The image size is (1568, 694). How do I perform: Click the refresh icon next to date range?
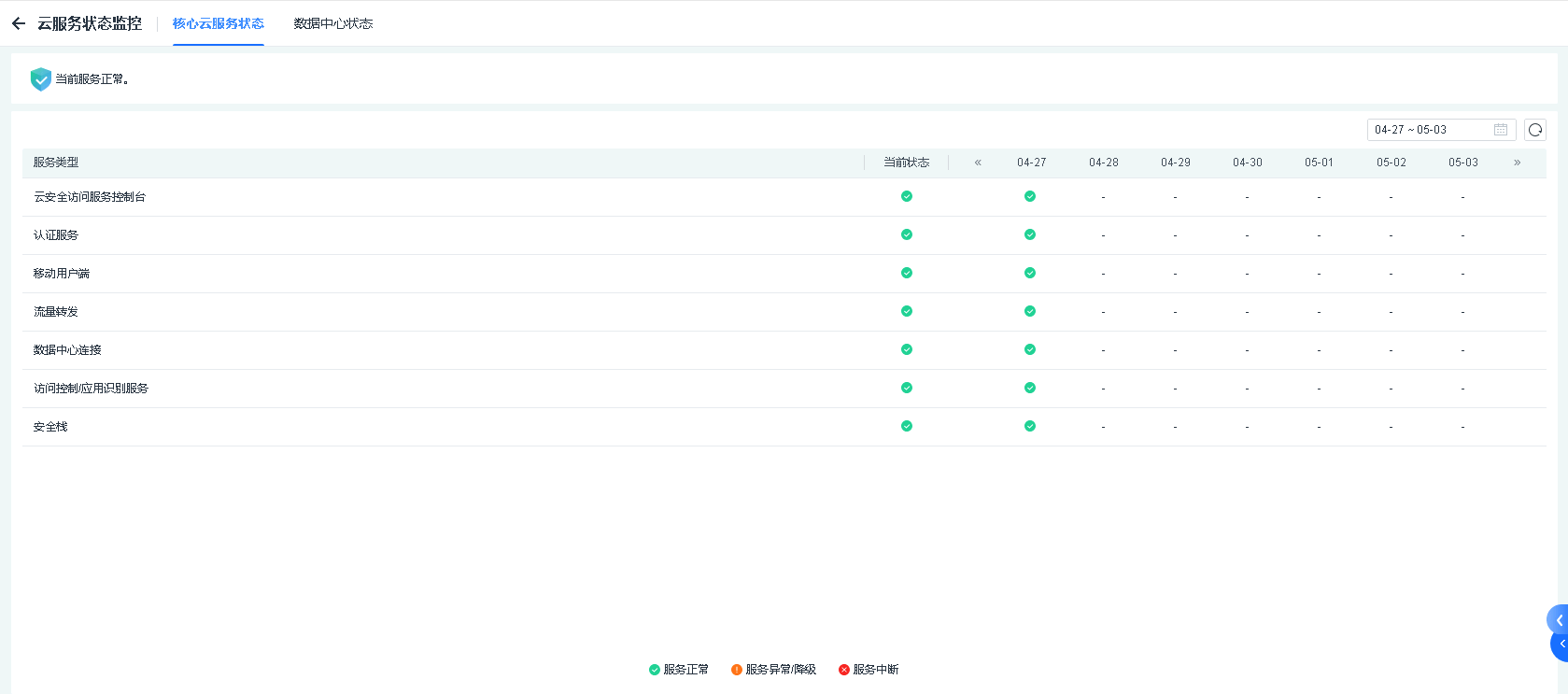coord(1534,130)
